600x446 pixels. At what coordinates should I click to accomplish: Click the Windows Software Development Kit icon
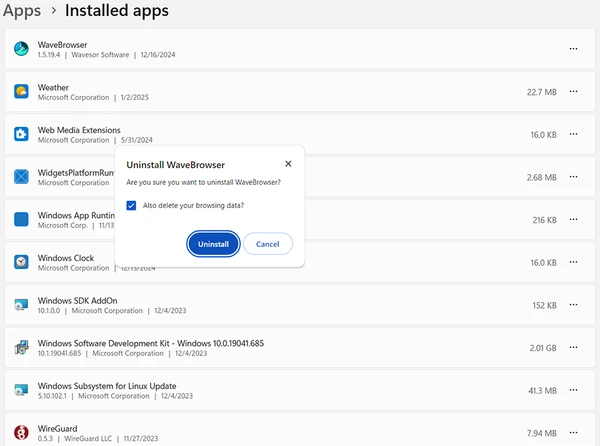21,348
